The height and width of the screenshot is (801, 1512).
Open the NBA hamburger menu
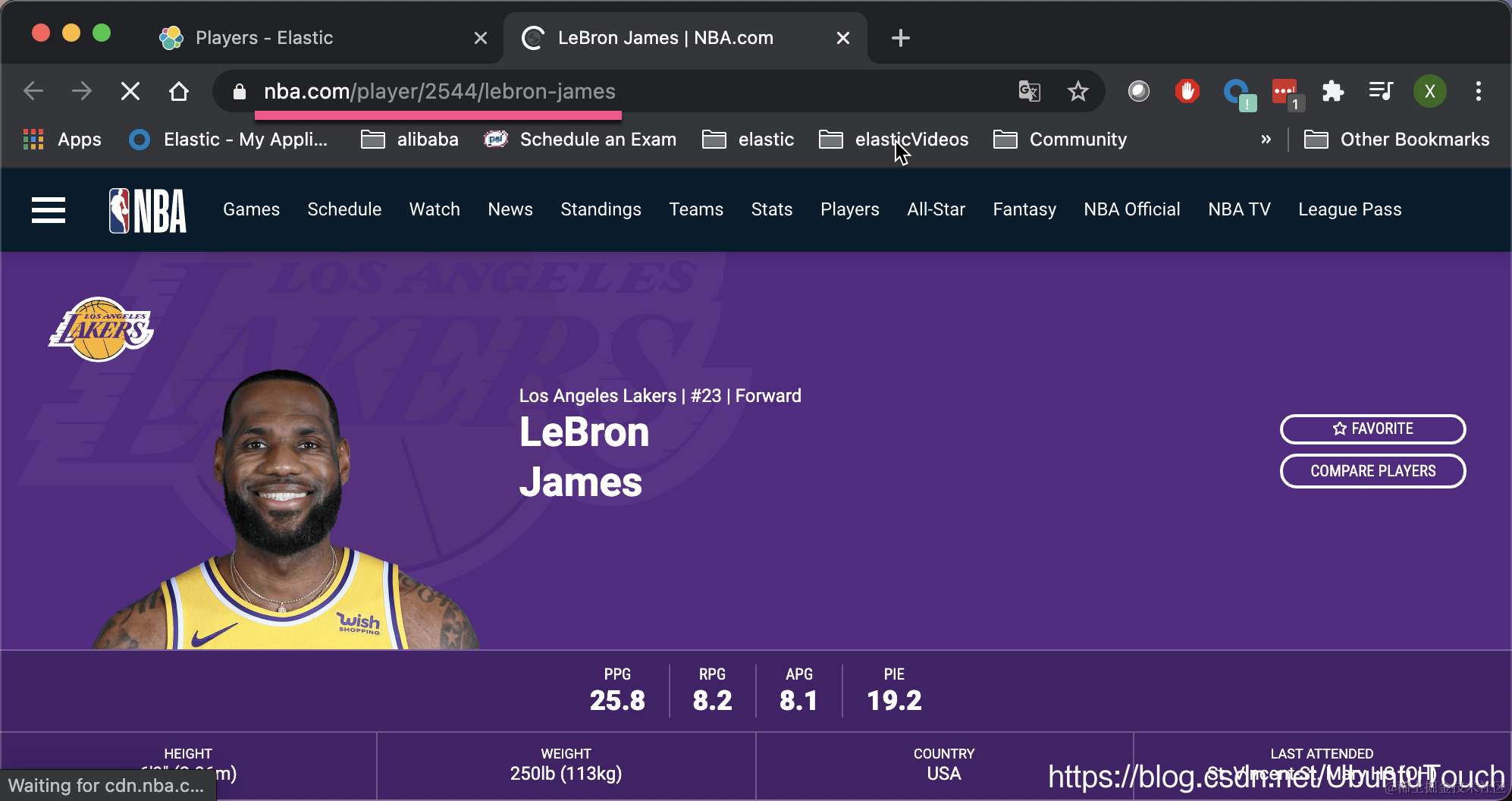[49, 210]
